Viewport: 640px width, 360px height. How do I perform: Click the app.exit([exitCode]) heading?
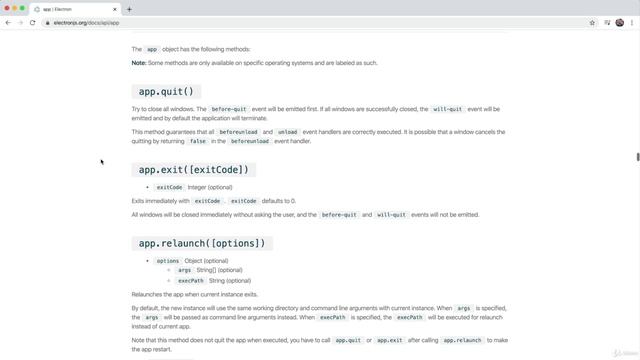[193, 170]
